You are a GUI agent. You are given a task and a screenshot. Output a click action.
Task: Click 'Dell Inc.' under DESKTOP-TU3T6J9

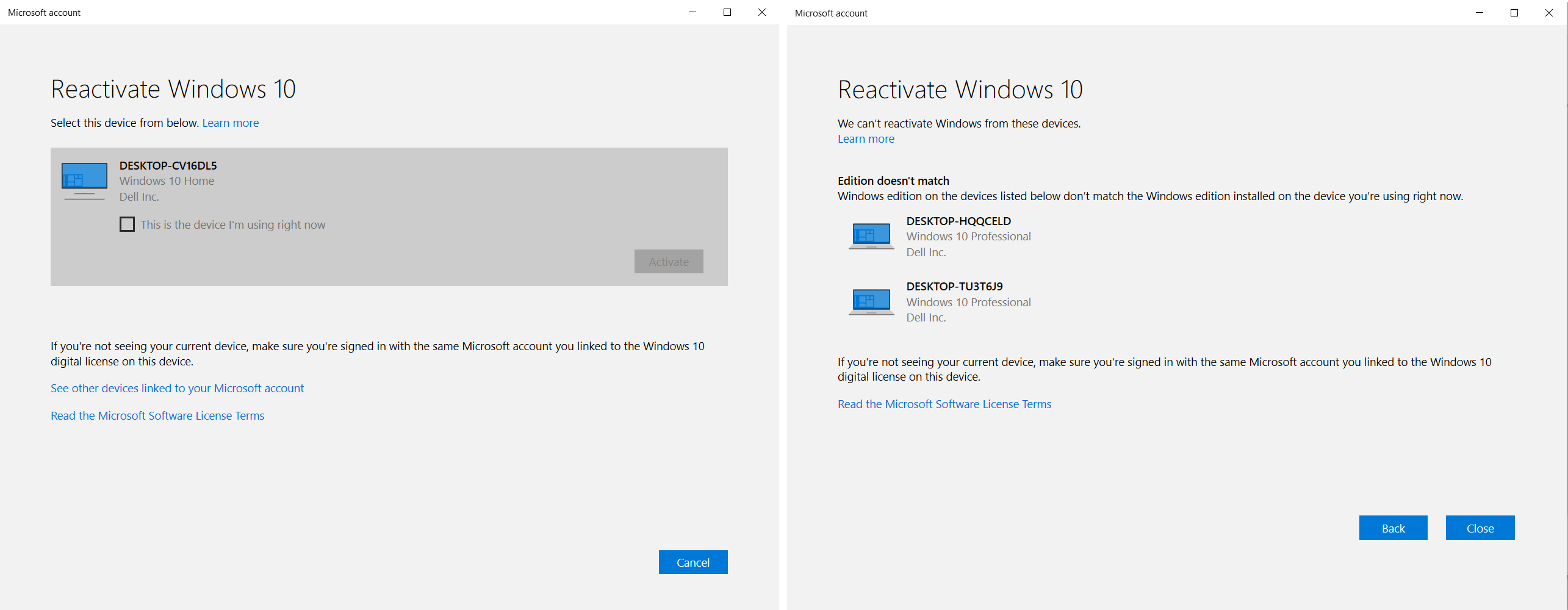click(x=926, y=318)
